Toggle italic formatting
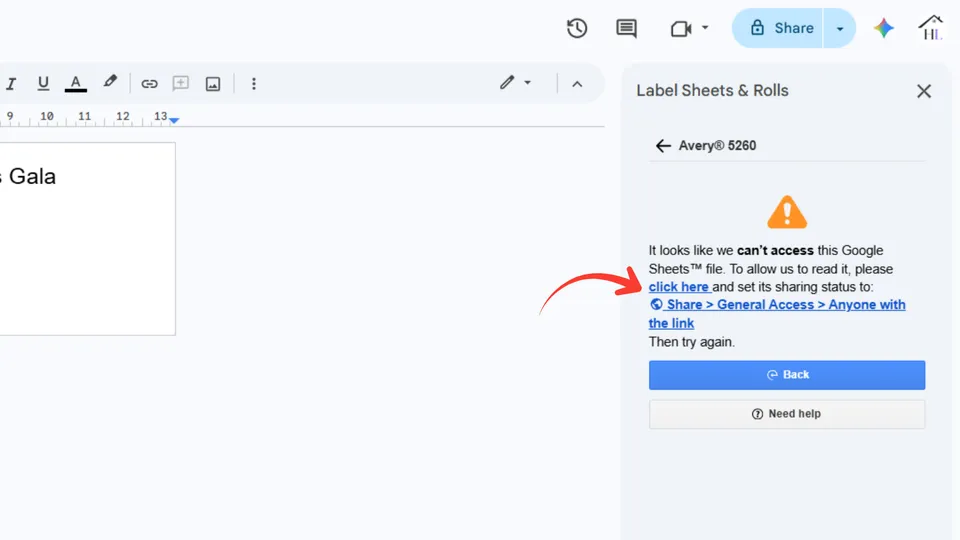 11,83
